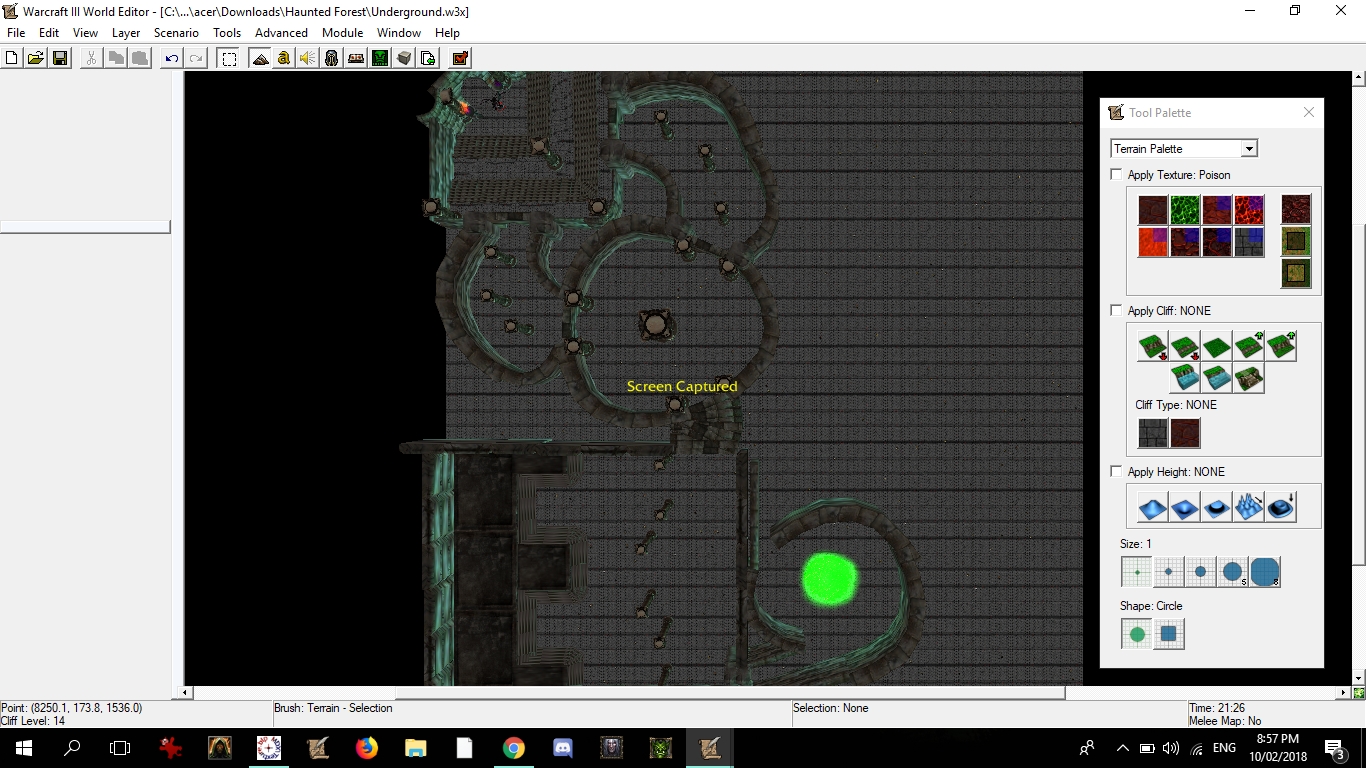Screen dimensions: 1366x768
Task: Click the horizontal scrollbar left arrow
Action: tap(184, 692)
